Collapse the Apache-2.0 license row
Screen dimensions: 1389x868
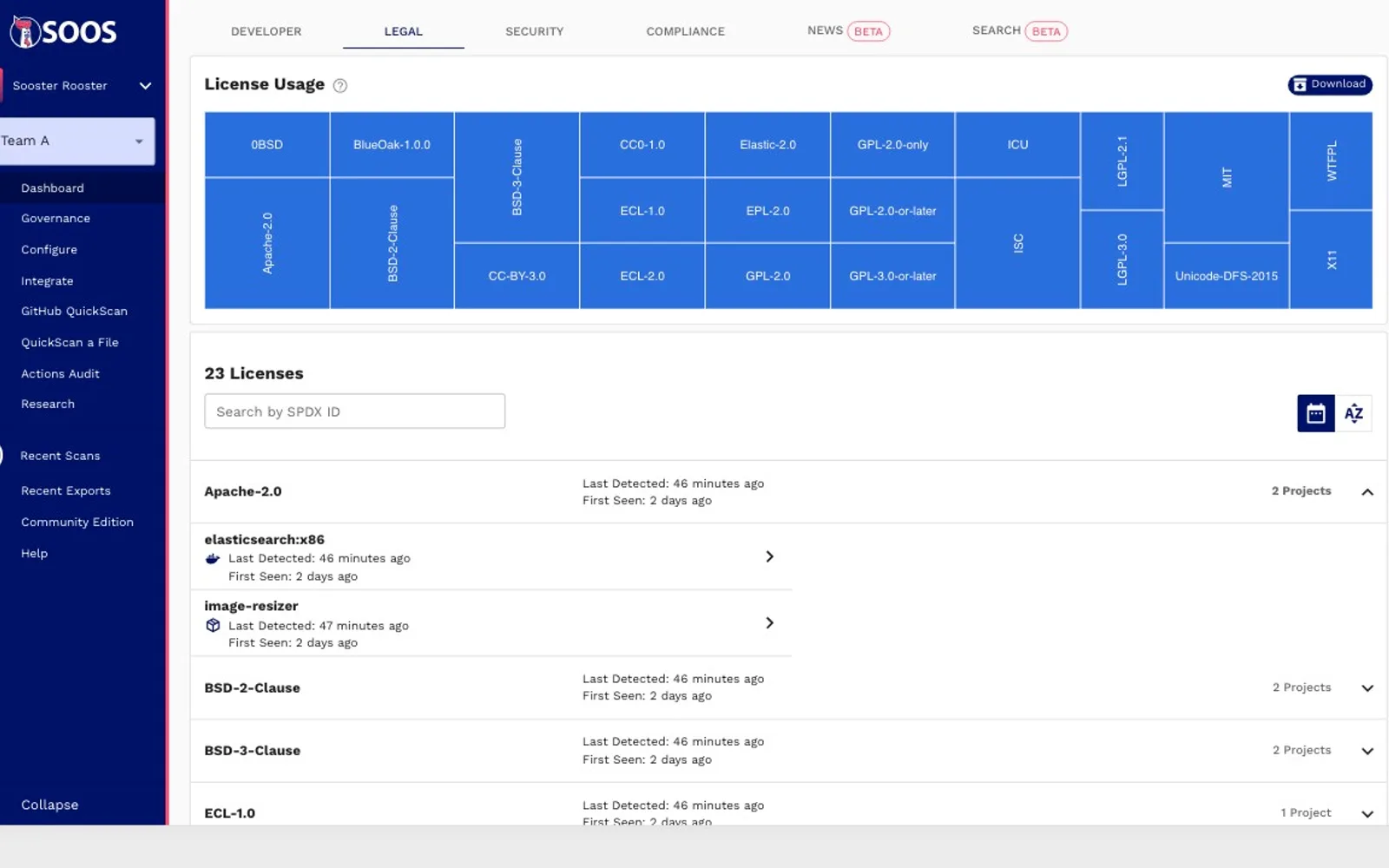[1367, 492]
